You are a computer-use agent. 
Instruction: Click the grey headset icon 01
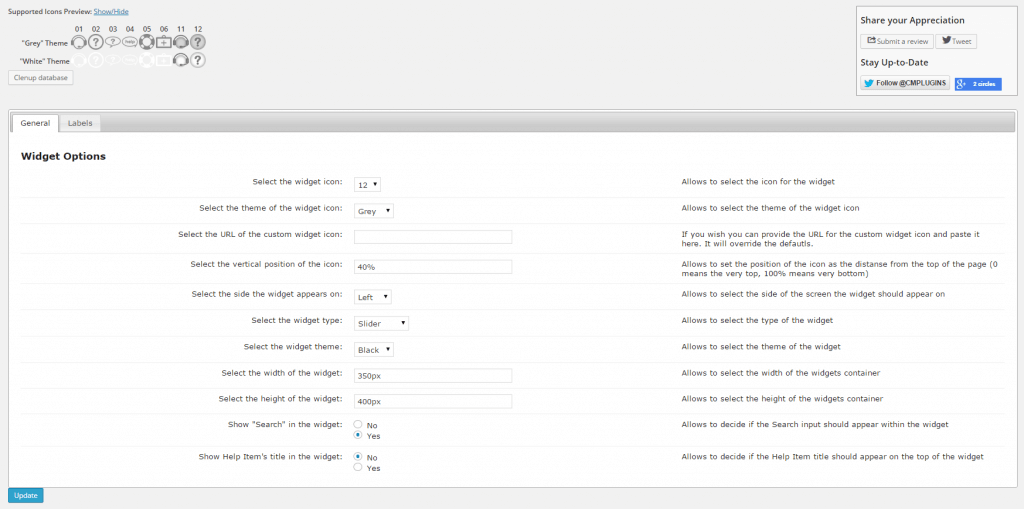point(79,42)
